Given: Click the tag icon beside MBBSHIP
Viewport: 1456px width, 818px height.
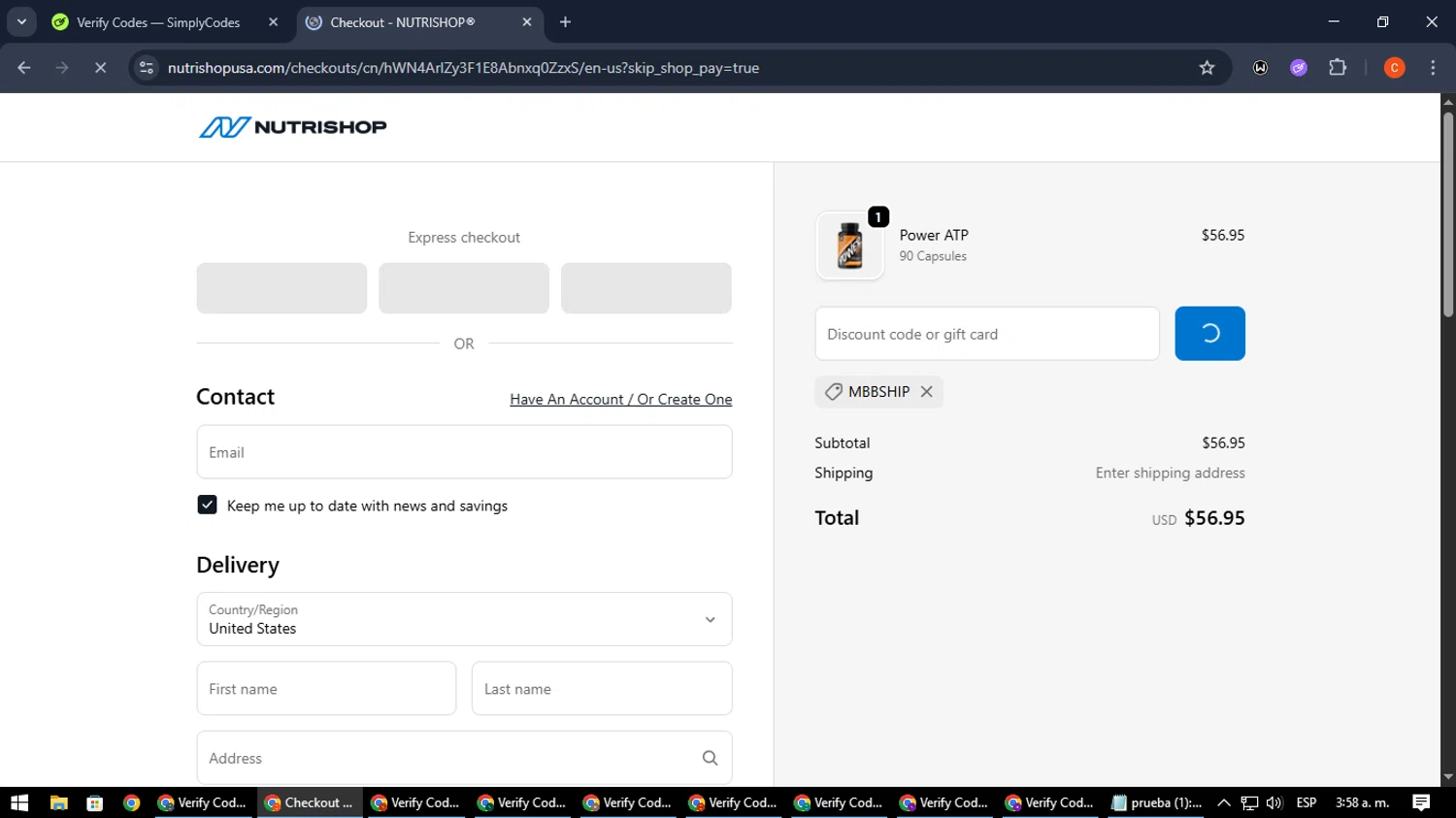Looking at the screenshot, I should (x=833, y=392).
